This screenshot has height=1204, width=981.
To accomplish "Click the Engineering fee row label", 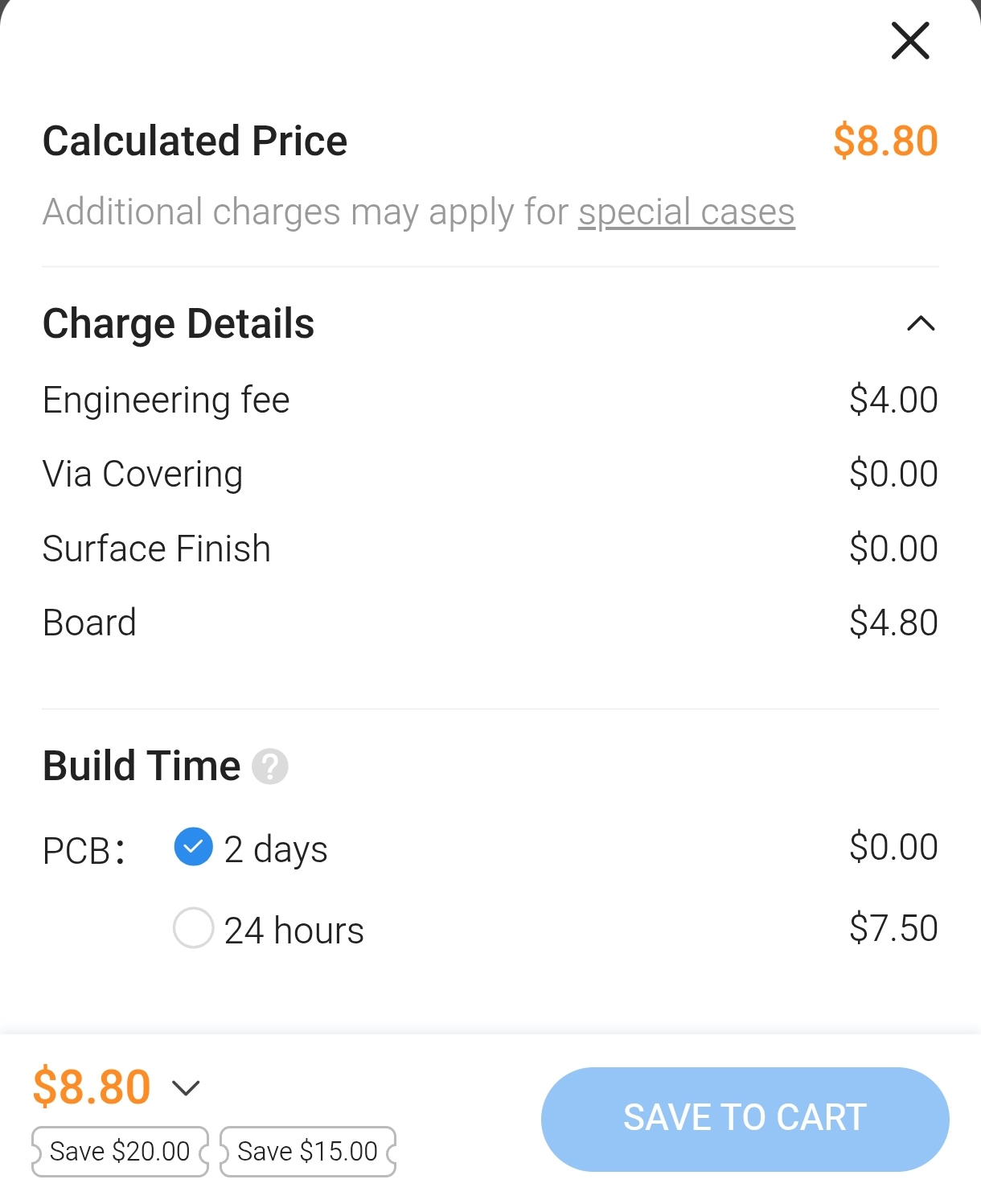I will [166, 401].
